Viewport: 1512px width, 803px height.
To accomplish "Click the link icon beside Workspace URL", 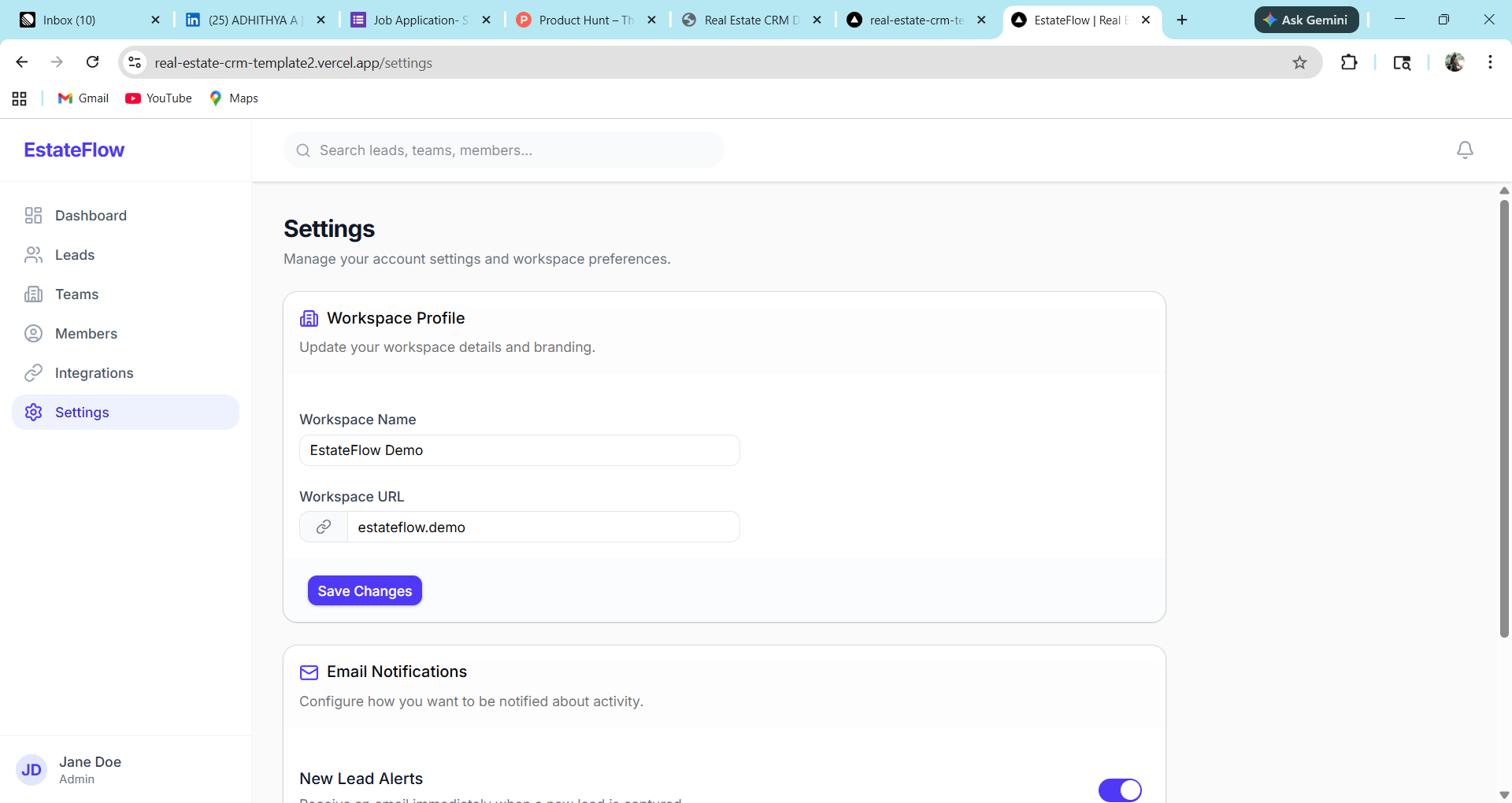I will click(323, 527).
